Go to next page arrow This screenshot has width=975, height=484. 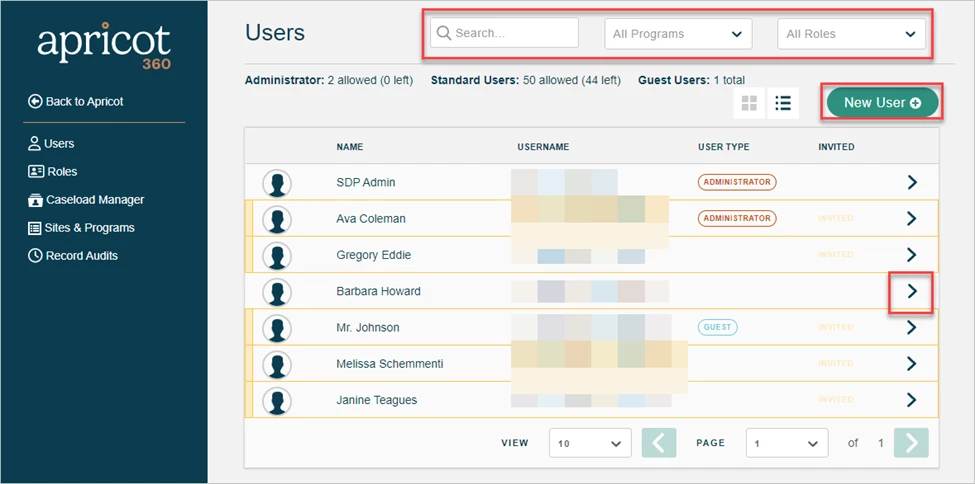(912, 443)
